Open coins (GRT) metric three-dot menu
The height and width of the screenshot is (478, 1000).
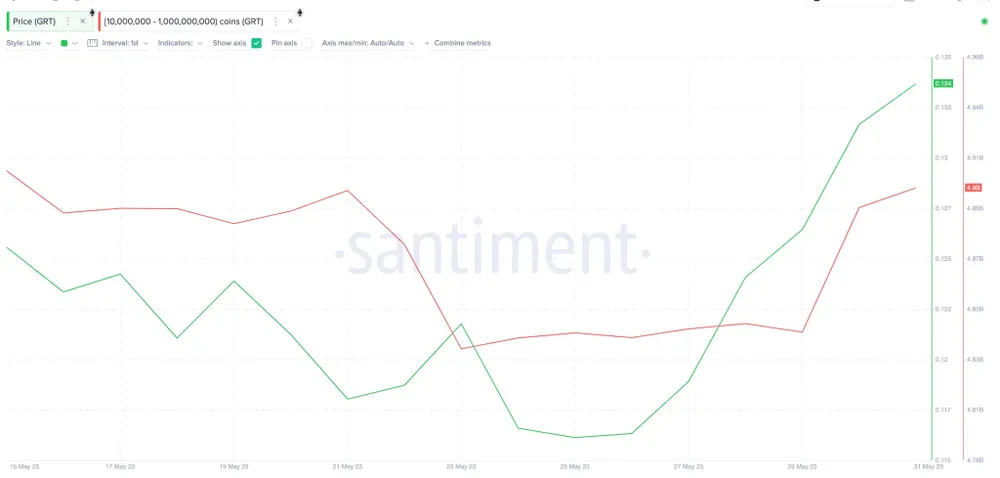coord(275,21)
